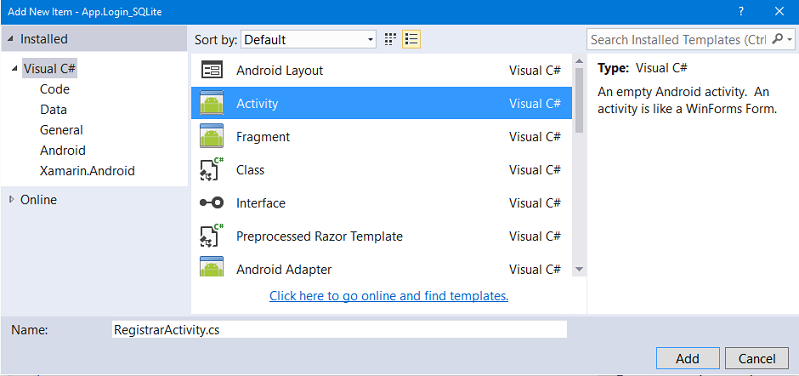Choose the Fragment template icon

click(x=211, y=136)
